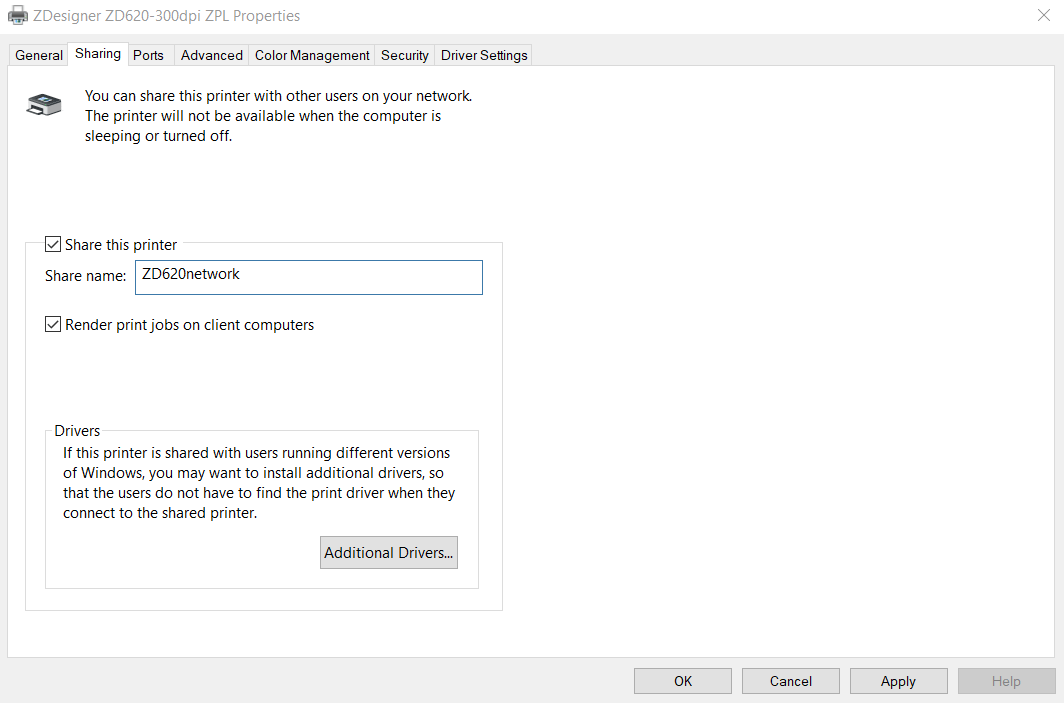Click the Additional Drivers button

point(389,552)
